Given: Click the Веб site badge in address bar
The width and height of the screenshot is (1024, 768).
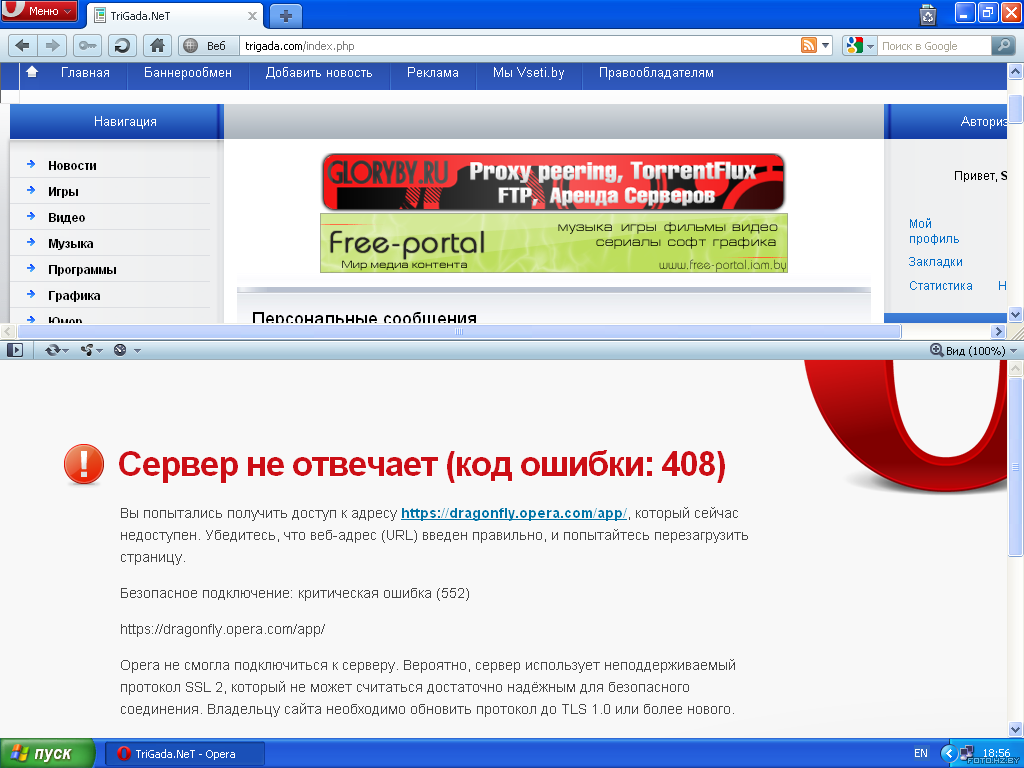Looking at the screenshot, I should (208, 46).
